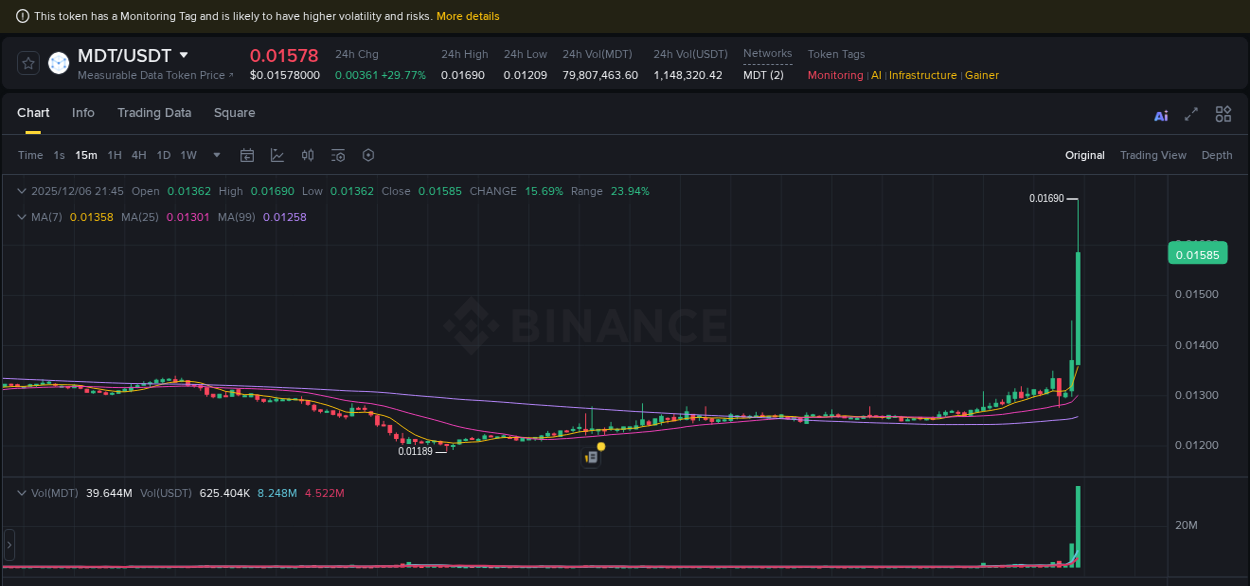Click the More details link
The height and width of the screenshot is (586, 1250).
[x=467, y=16]
